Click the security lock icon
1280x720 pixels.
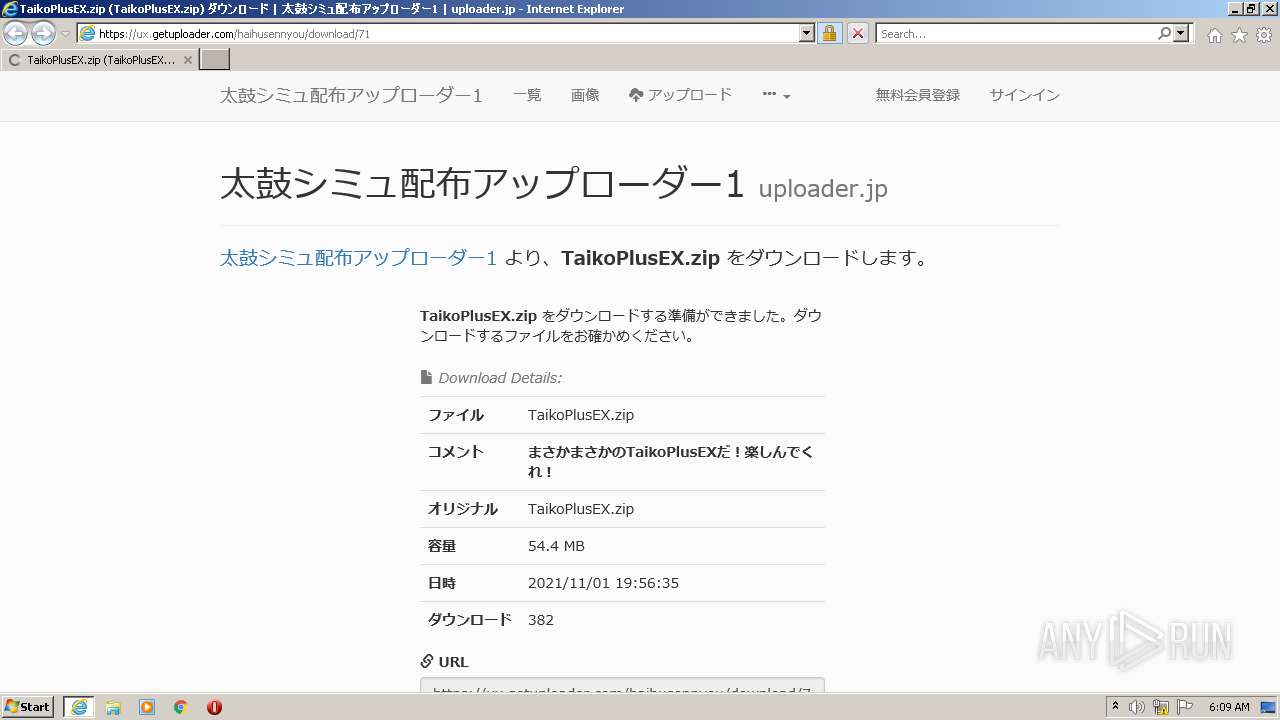[829, 34]
